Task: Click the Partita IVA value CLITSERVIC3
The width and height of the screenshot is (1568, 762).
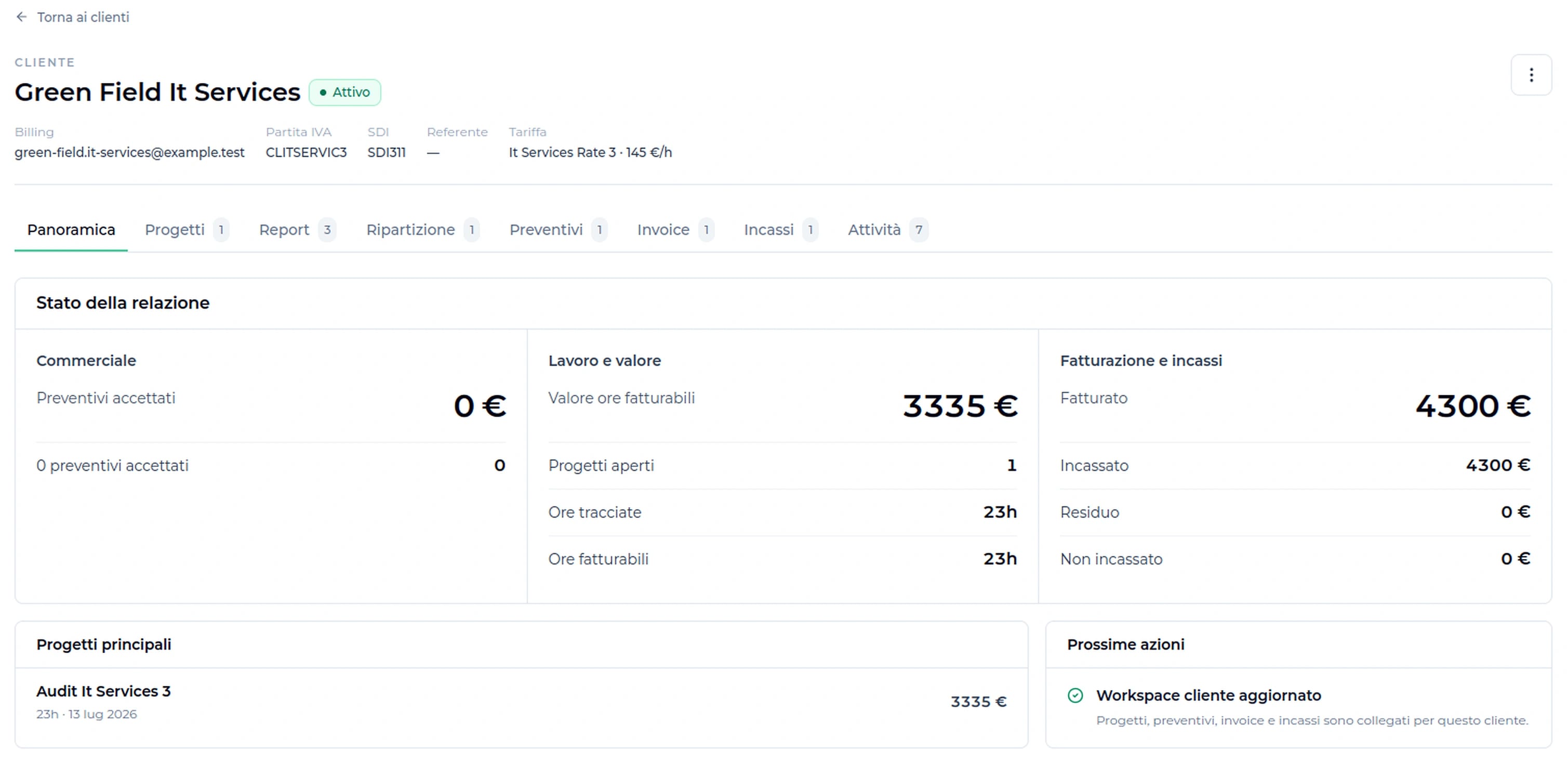Action: coord(306,152)
